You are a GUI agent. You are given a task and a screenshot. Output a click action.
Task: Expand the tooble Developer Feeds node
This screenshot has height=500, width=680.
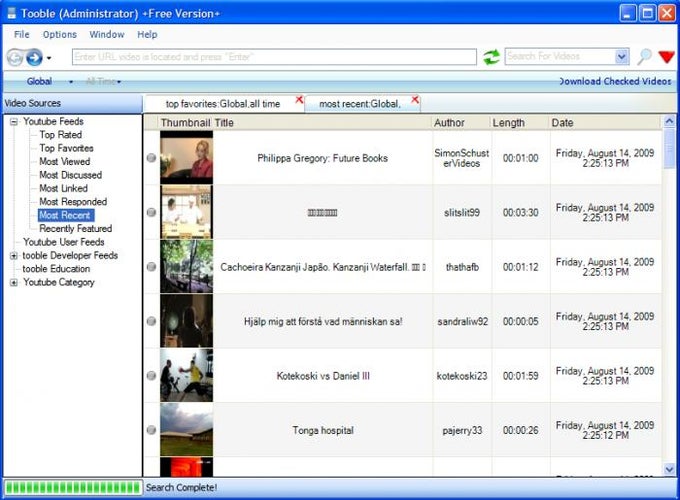14,256
